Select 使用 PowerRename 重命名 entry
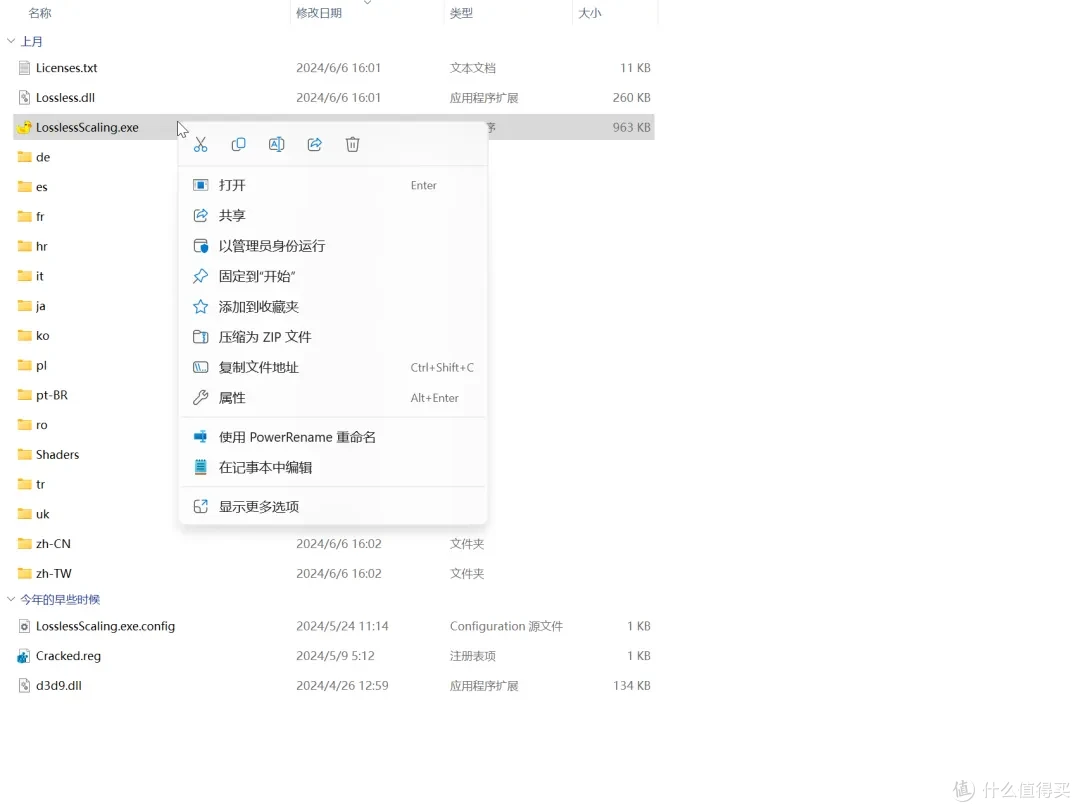This screenshot has width=1080, height=812. [333, 437]
